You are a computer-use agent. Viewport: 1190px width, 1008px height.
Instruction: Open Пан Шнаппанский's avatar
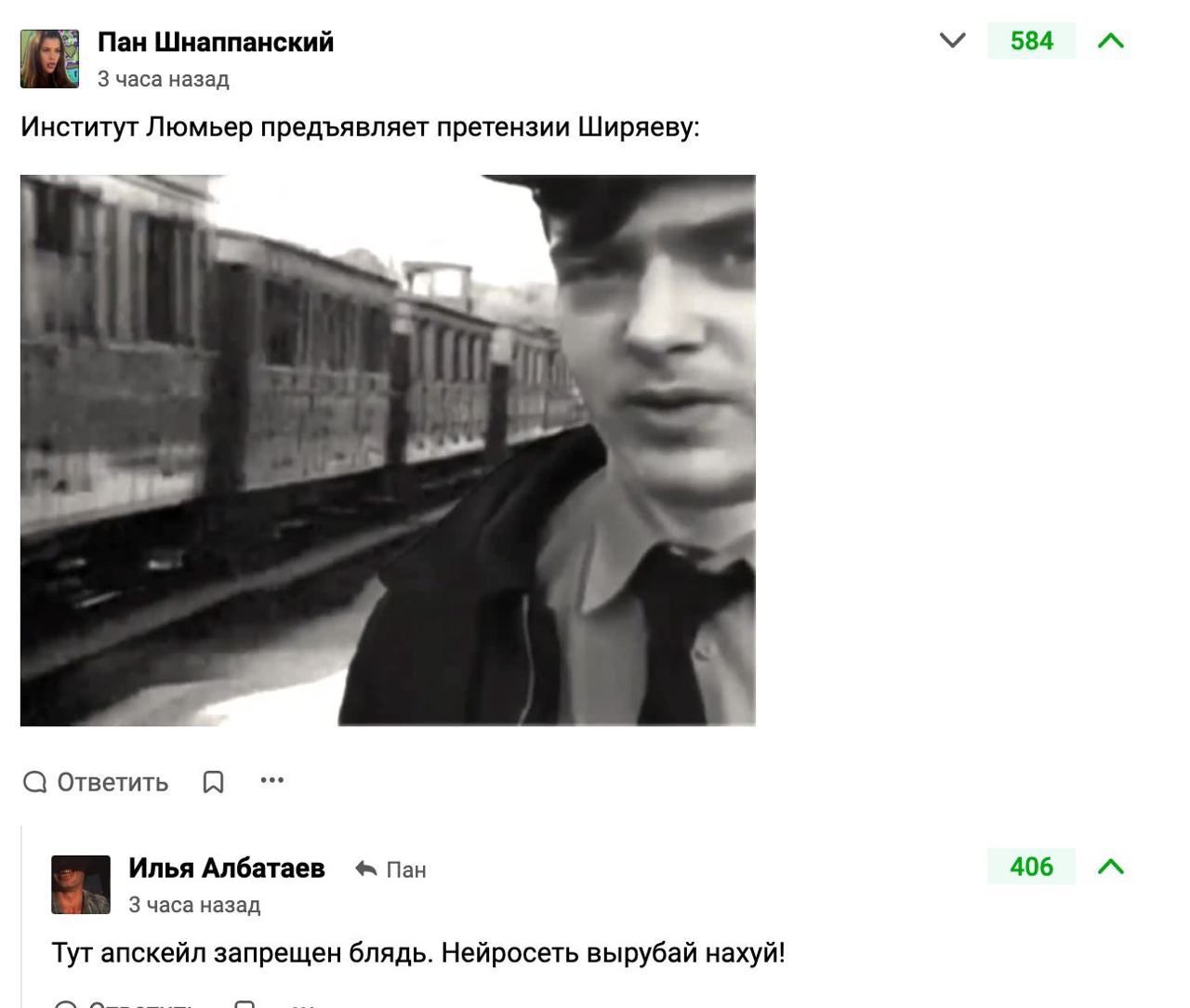[x=50, y=59]
